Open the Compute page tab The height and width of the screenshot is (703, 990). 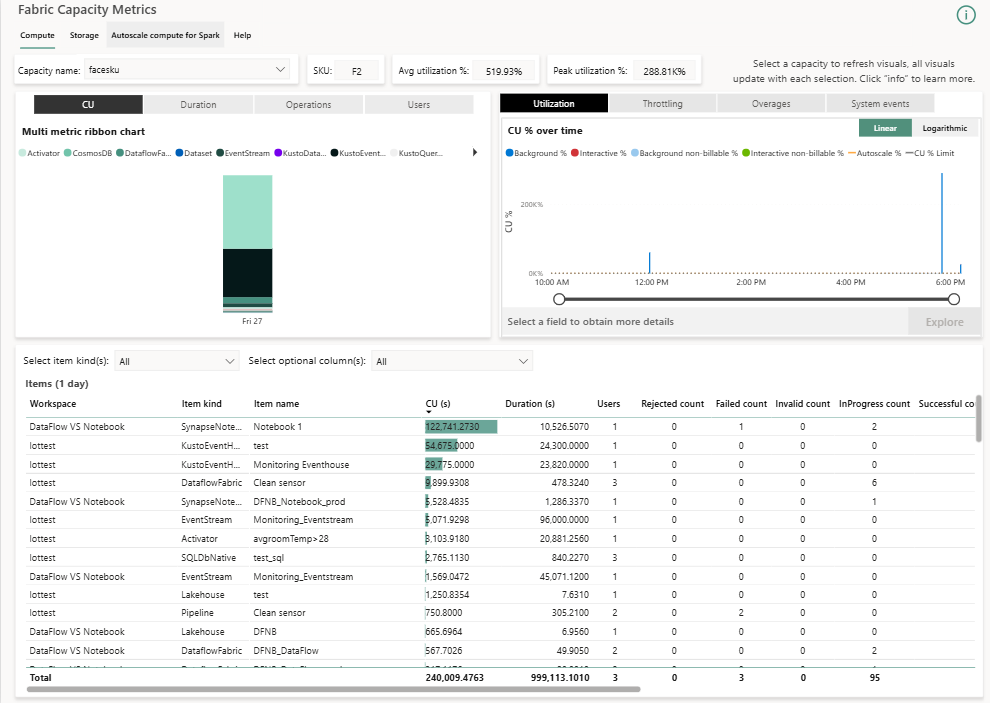[37, 35]
